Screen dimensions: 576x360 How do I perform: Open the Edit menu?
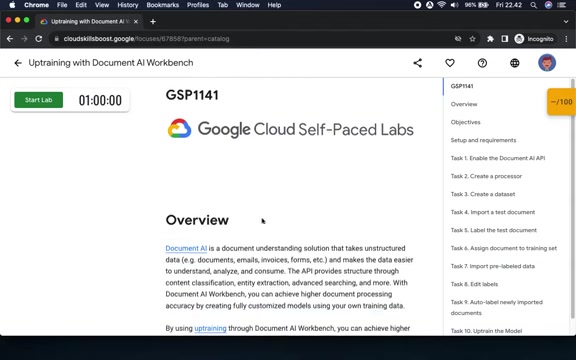pyautogui.click(x=81, y=5)
